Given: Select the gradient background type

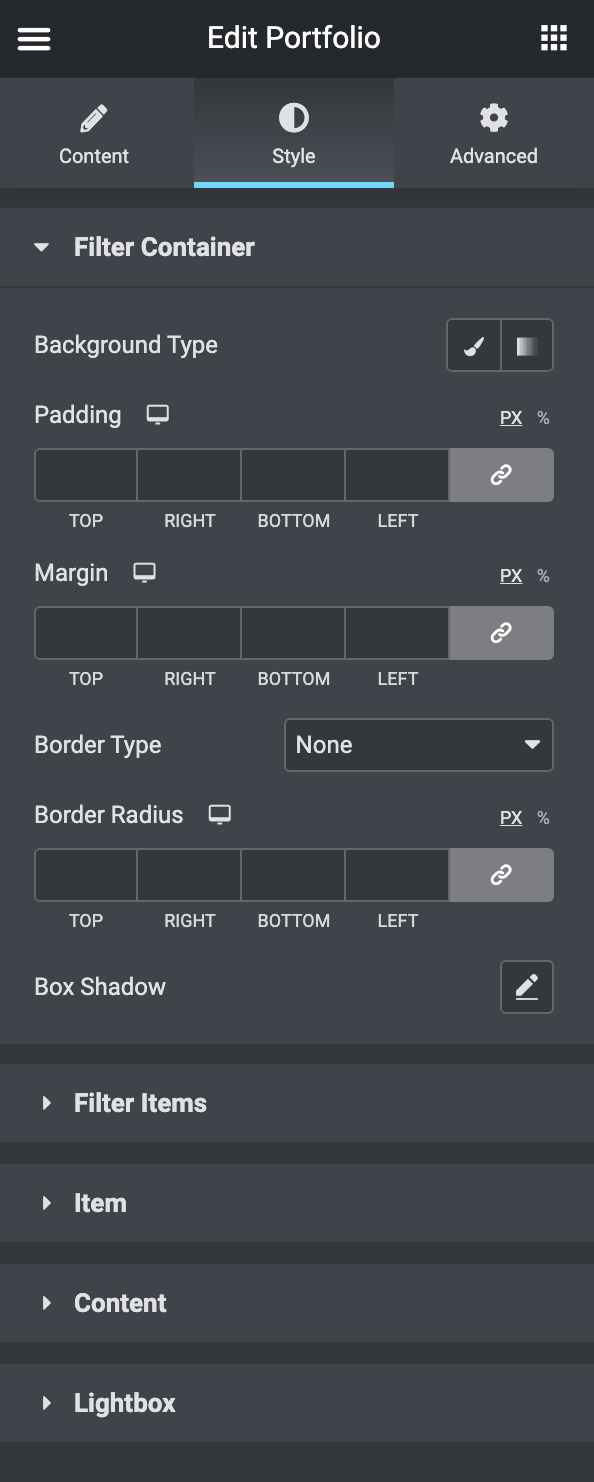Looking at the screenshot, I should (527, 344).
